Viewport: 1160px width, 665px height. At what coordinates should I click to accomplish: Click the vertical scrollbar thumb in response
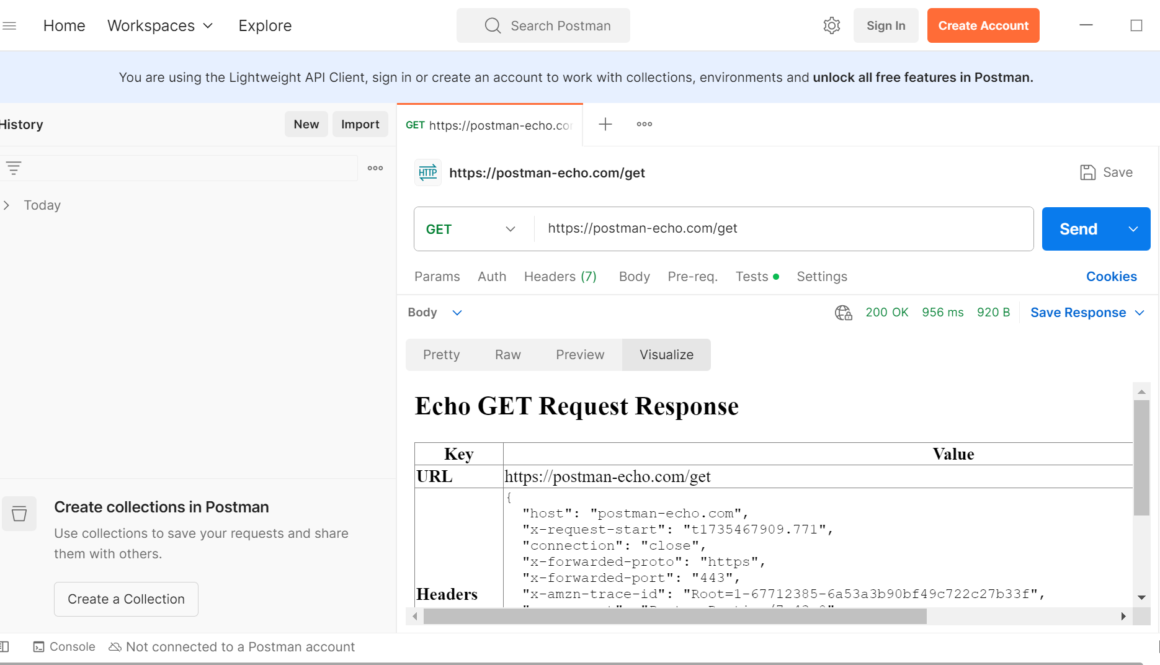[x=1142, y=457]
